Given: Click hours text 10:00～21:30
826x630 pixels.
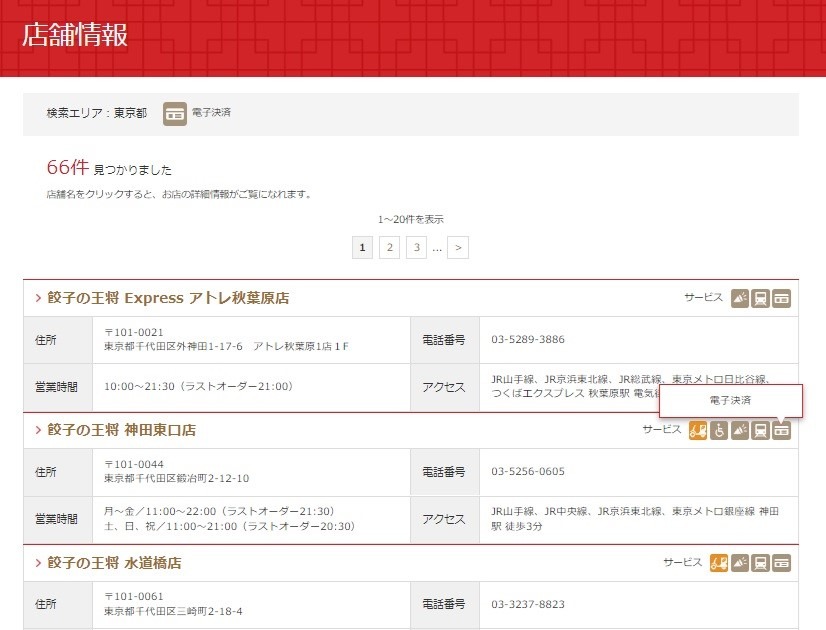Looking at the screenshot, I should (139, 386).
